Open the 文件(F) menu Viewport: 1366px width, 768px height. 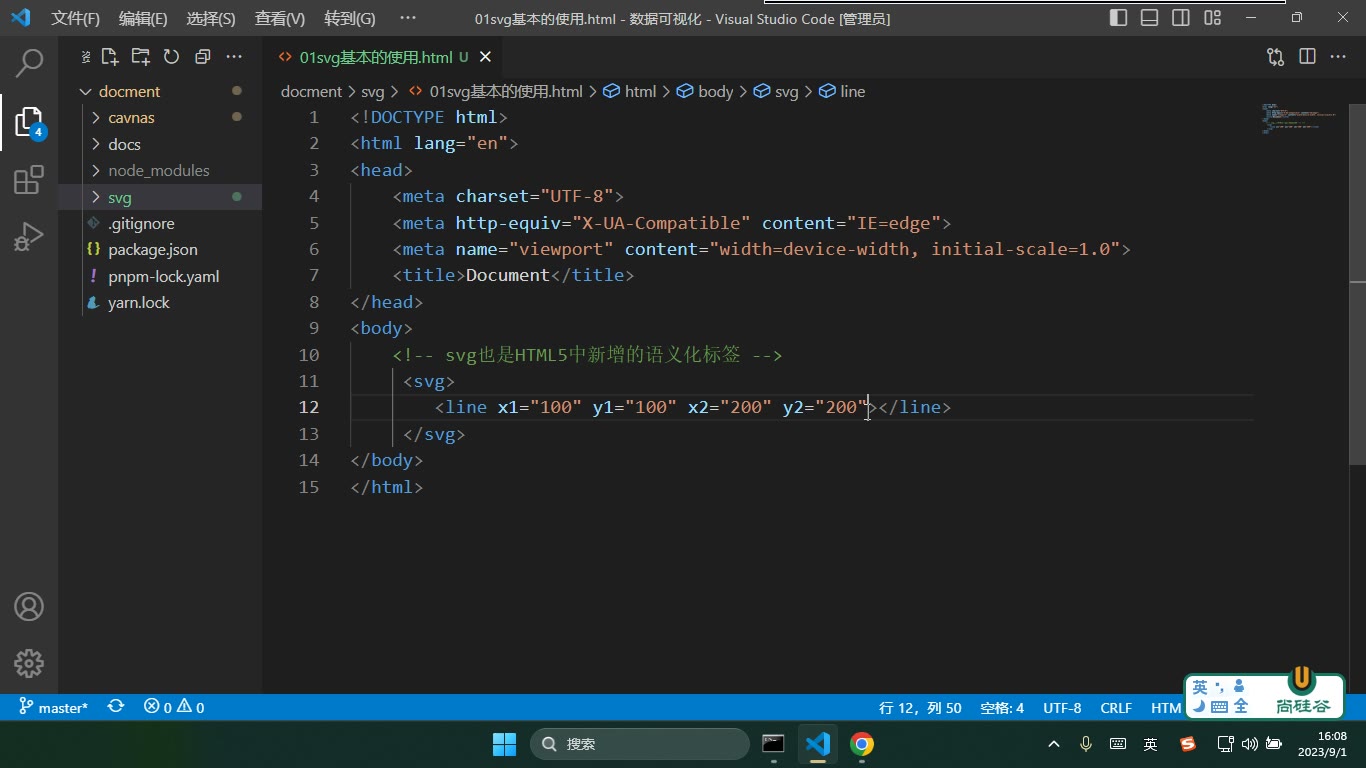pyautogui.click(x=76, y=18)
